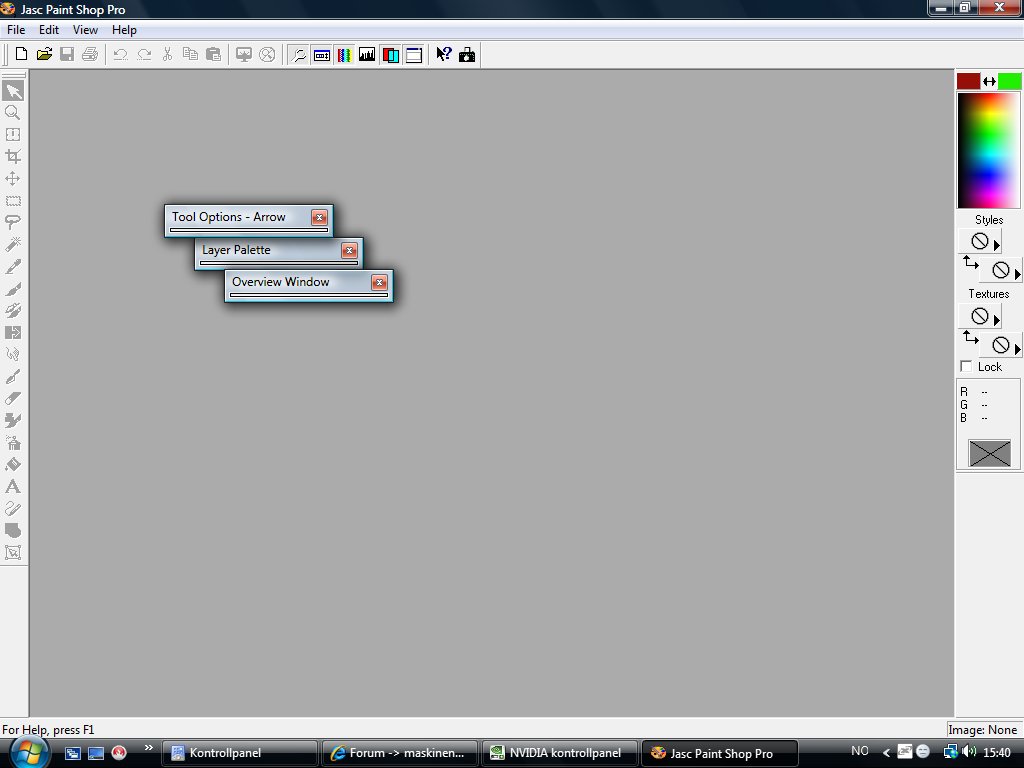Screen dimensions: 1024x768
Task: Select the Arrow tool
Action: tap(13, 90)
